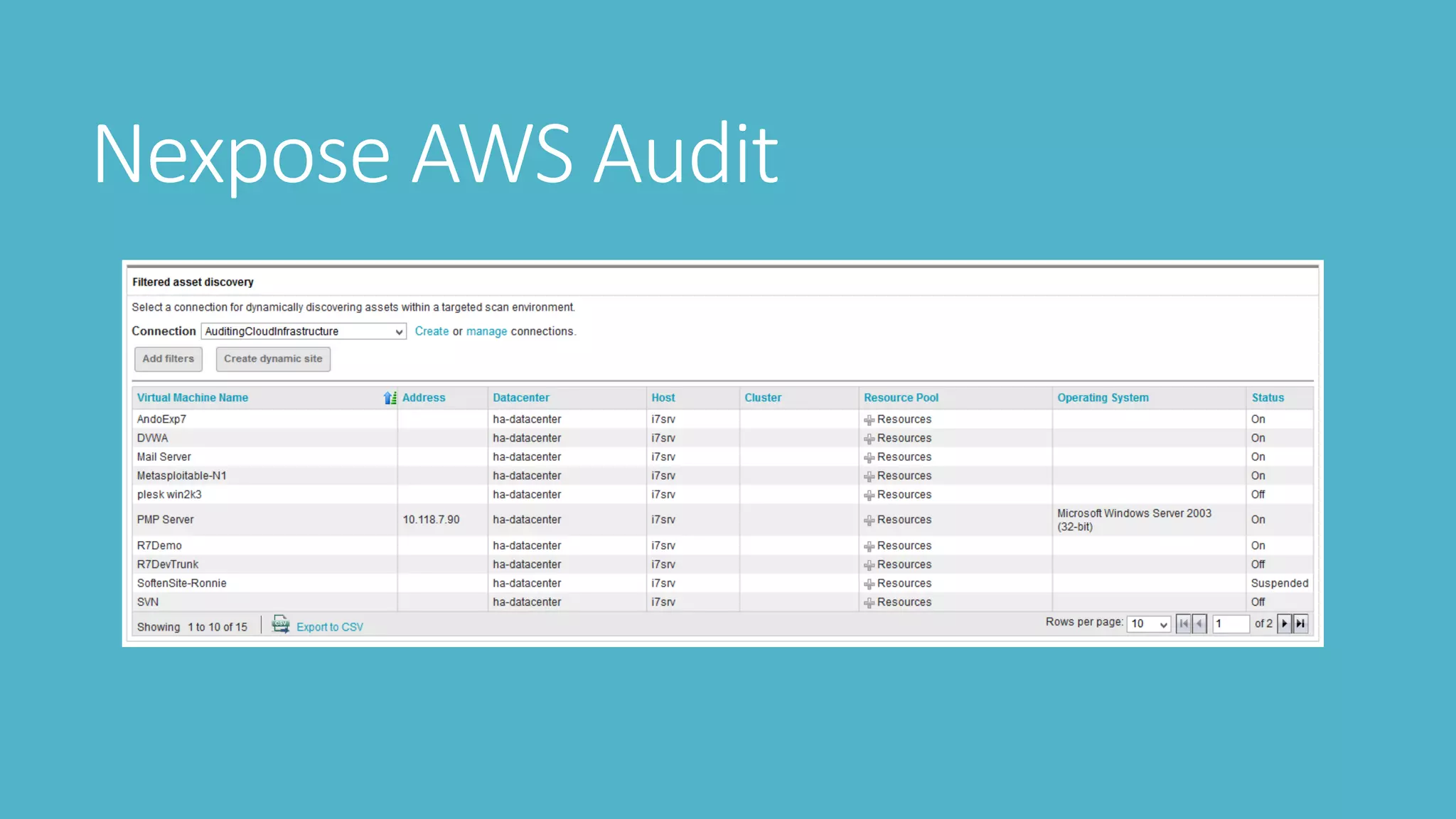Expand Resources plus icon for Mail Server

(x=869, y=458)
